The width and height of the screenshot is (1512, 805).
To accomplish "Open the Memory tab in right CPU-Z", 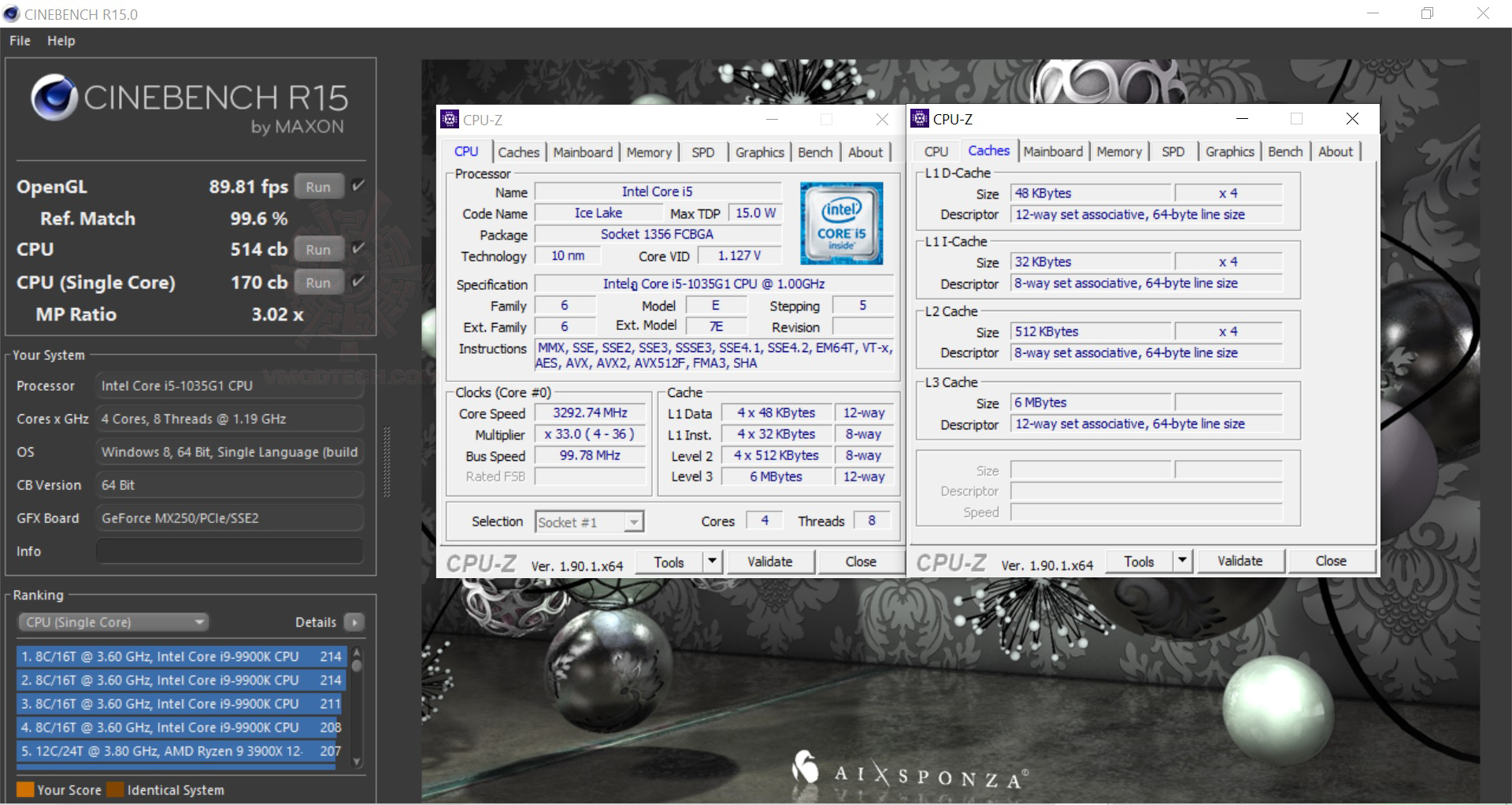I will tap(1118, 151).
